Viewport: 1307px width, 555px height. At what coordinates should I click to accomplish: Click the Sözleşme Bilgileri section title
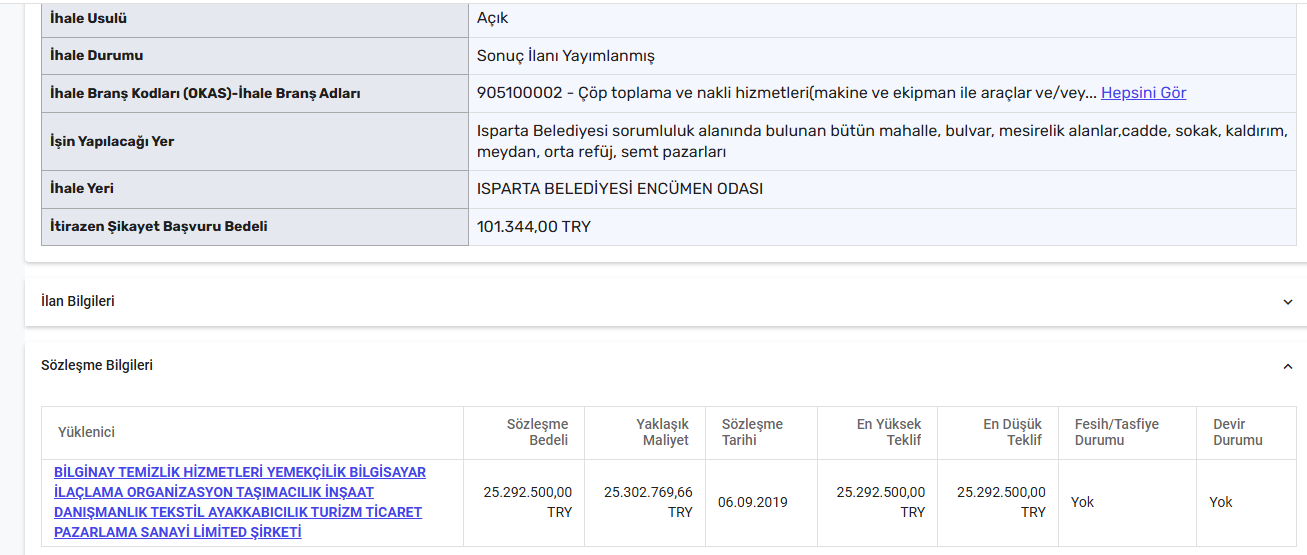click(97, 366)
